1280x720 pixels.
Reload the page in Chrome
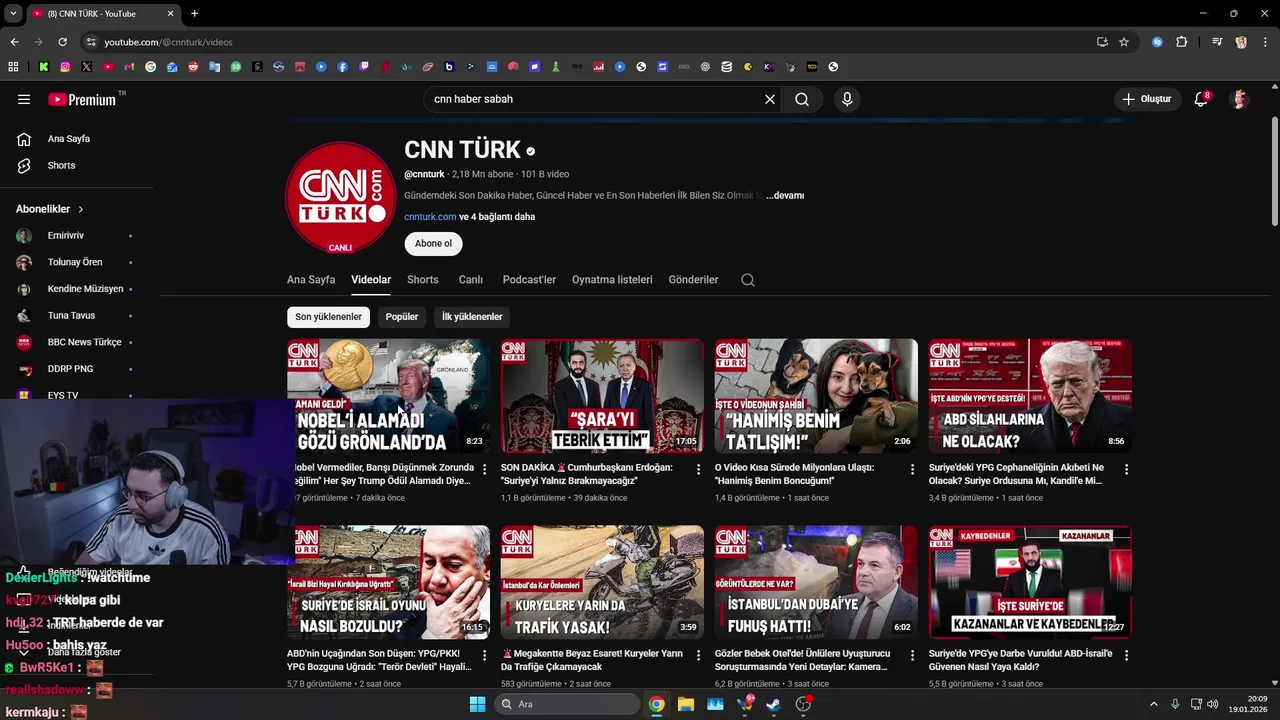point(62,42)
